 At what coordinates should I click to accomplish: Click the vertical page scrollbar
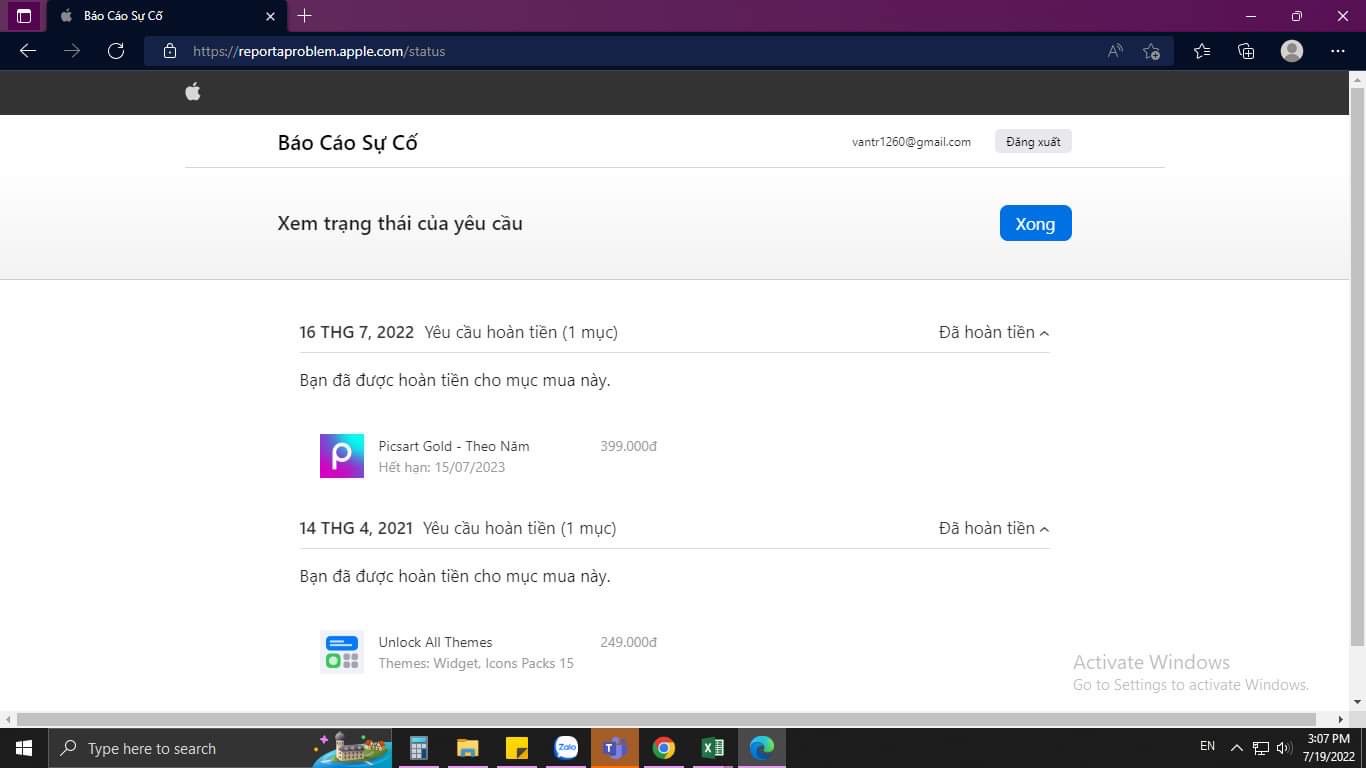tap(1357, 366)
